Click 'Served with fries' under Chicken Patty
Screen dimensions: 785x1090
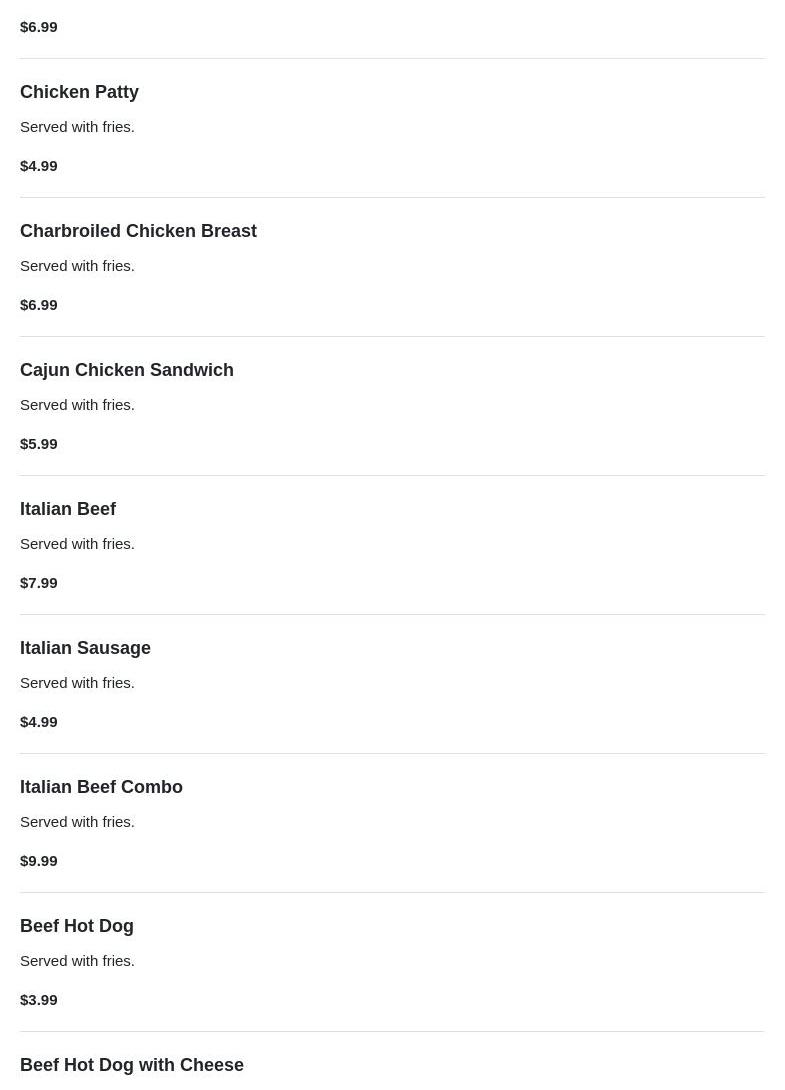point(77,127)
